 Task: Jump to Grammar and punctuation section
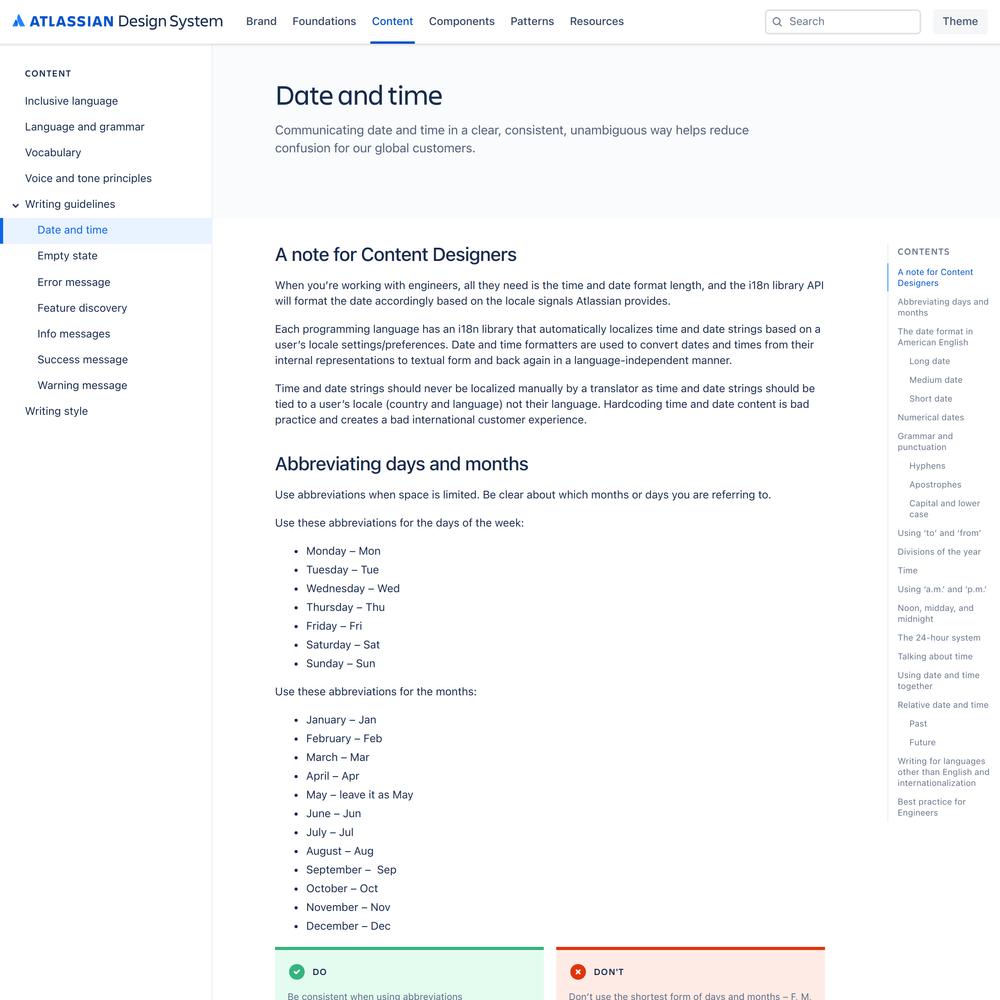pos(925,441)
